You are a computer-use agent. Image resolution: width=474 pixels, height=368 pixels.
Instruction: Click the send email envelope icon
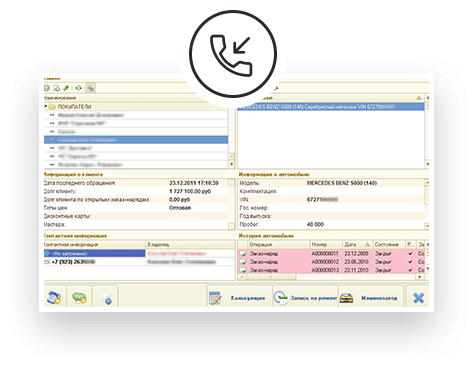(x=105, y=297)
